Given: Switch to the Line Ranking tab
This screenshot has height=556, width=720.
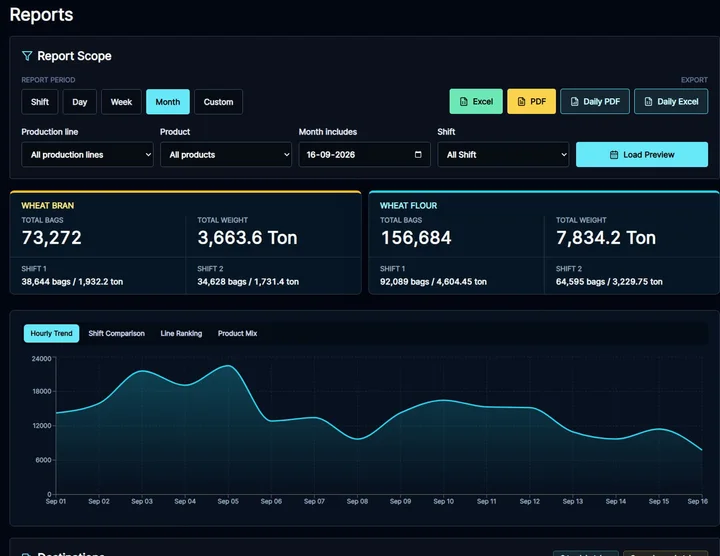Looking at the screenshot, I should [181, 333].
